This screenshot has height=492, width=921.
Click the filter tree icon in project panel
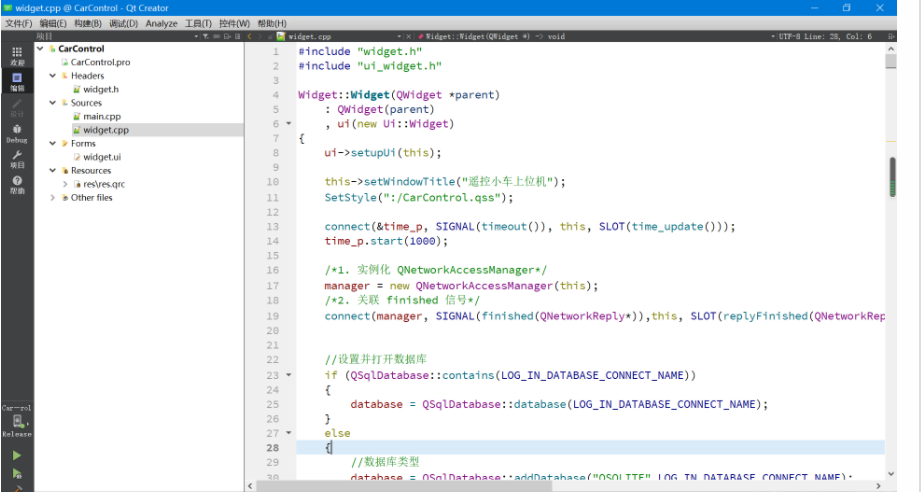click(x=206, y=36)
